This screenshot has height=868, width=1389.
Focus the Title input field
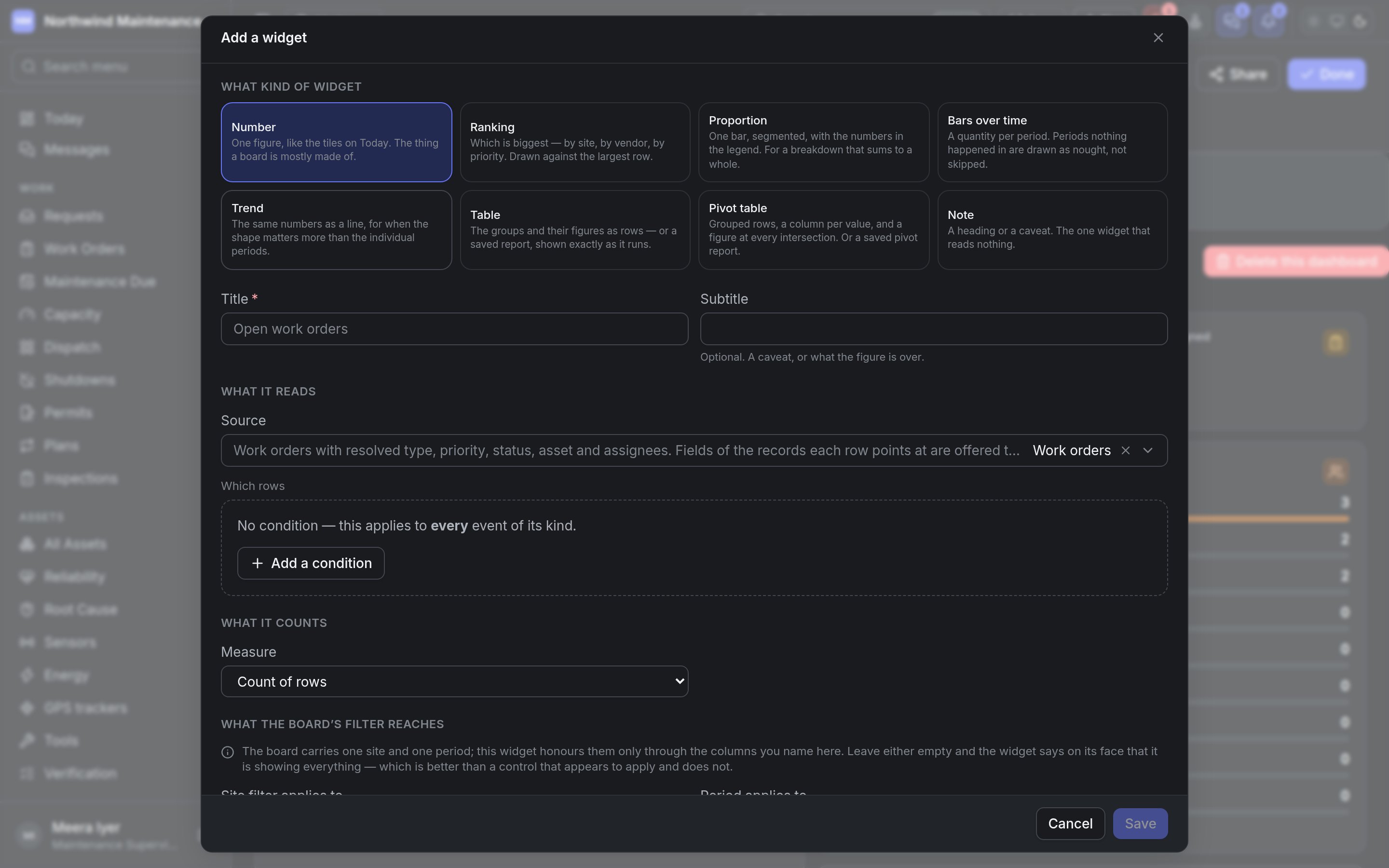(x=455, y=329)
